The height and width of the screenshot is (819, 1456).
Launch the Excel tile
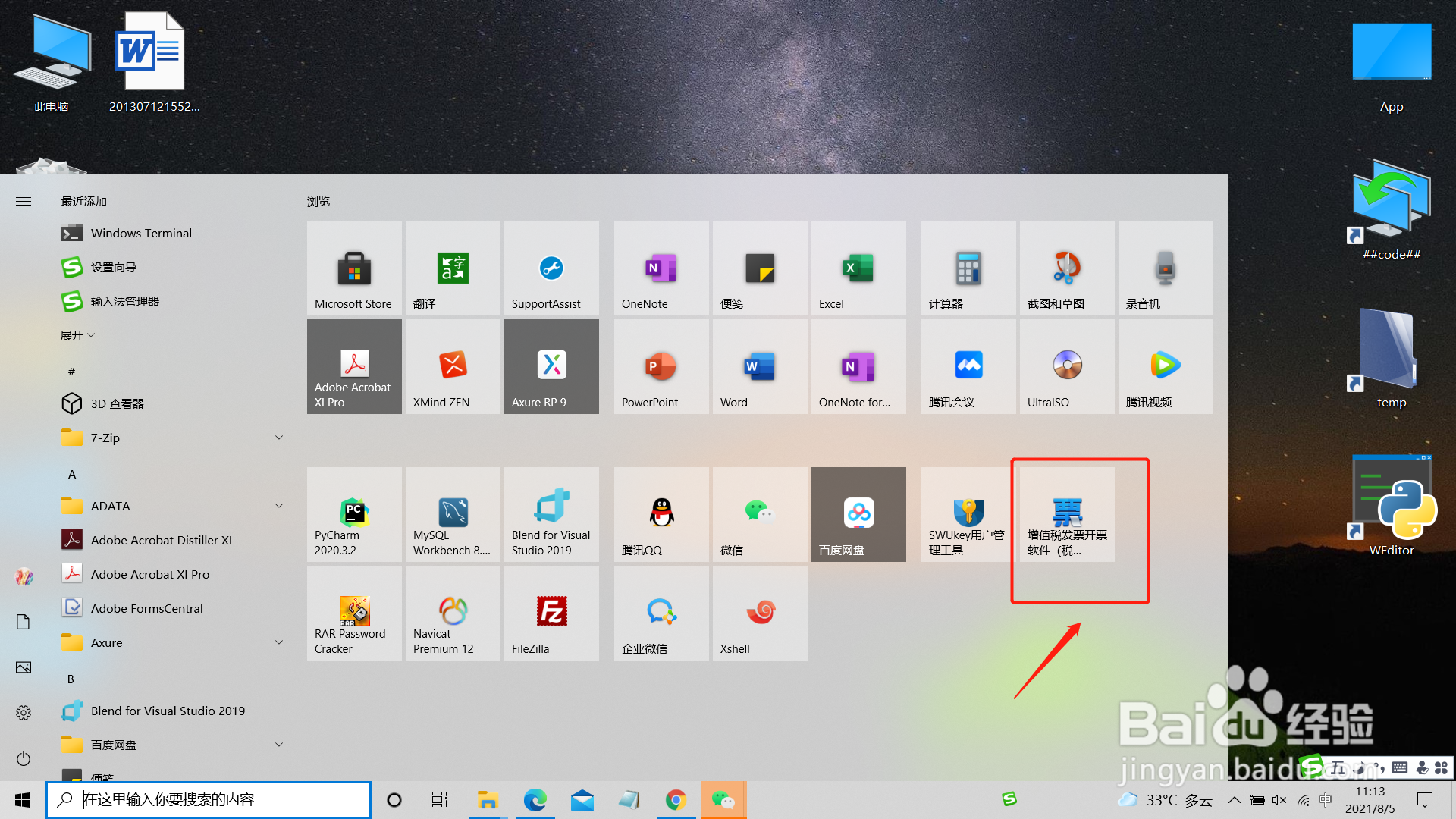pyautogui.click(x=858, y=268)
